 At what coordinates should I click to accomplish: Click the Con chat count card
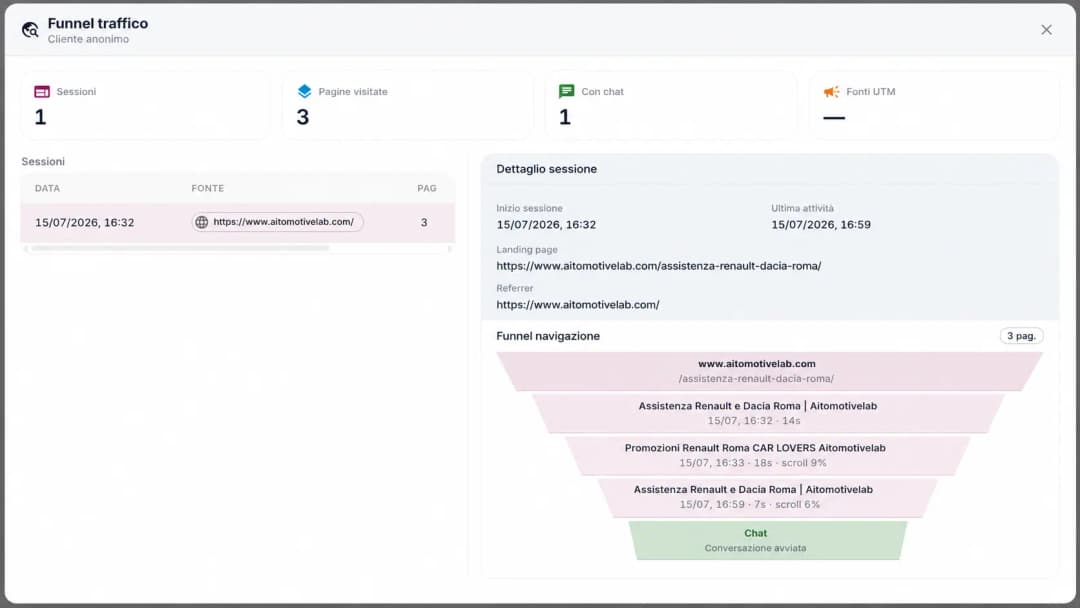tap(671, 105)
